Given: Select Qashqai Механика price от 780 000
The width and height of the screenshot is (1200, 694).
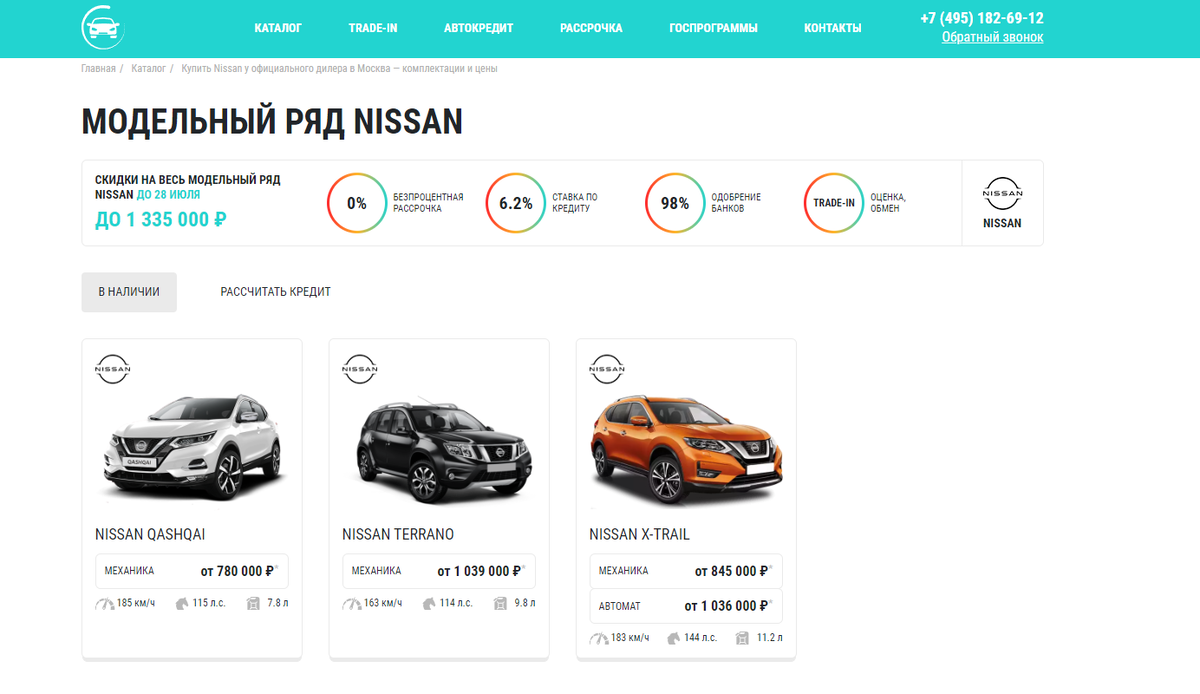Looking at the screenshot, I should (x=192, y=571).
